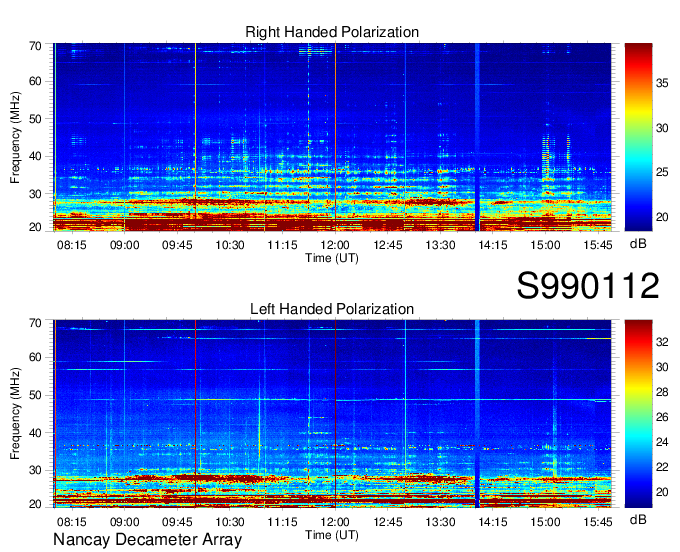Click the 60 MHz tick of the Left Handed plot
This screenshot has height=552, width=680.
tap(35, 358)
